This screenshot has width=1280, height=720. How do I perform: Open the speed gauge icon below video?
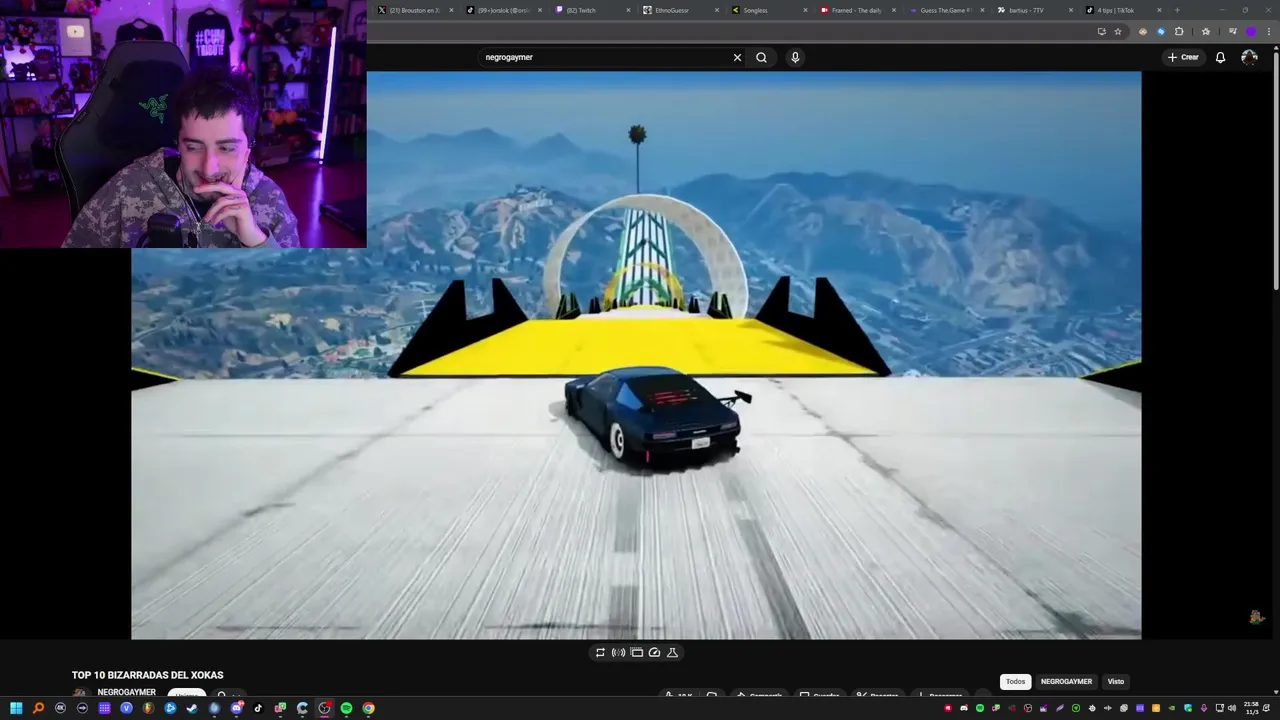pos(654,652)
